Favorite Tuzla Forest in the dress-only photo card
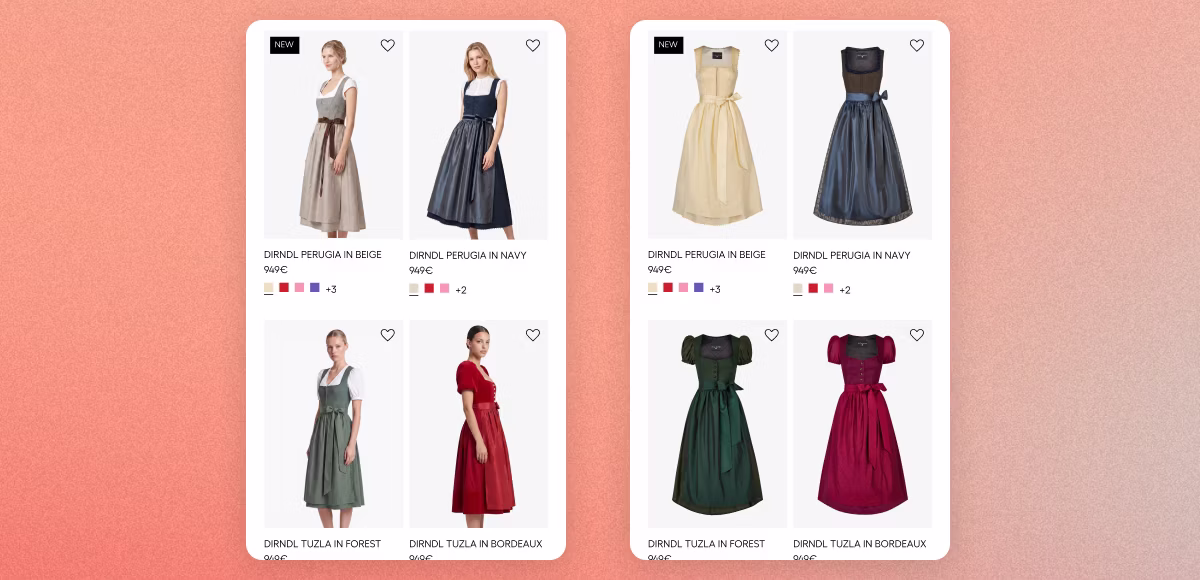 772,335
